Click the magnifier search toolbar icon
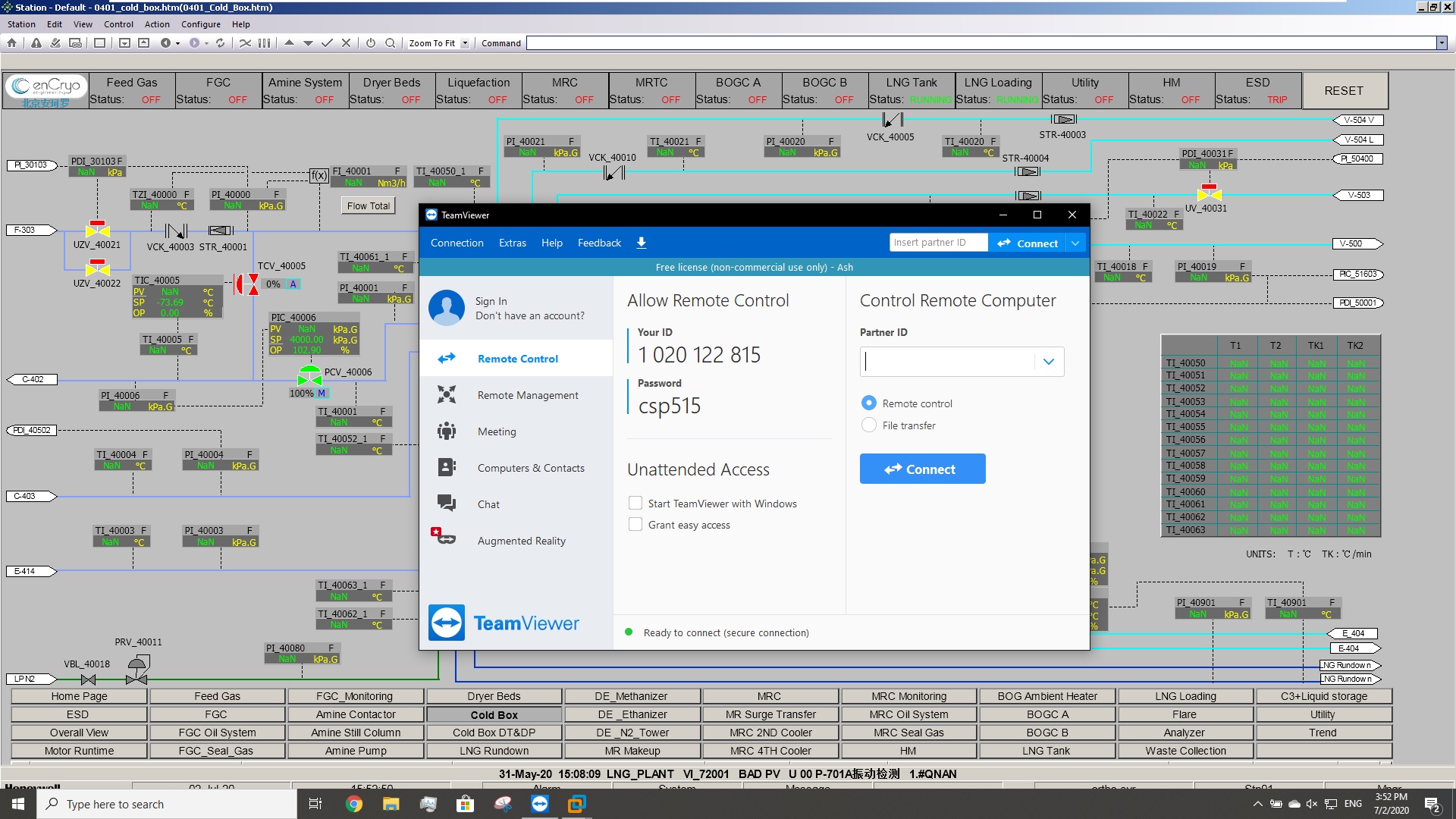The height and width of the screenshot is (819, 1456). click(390, 43)
